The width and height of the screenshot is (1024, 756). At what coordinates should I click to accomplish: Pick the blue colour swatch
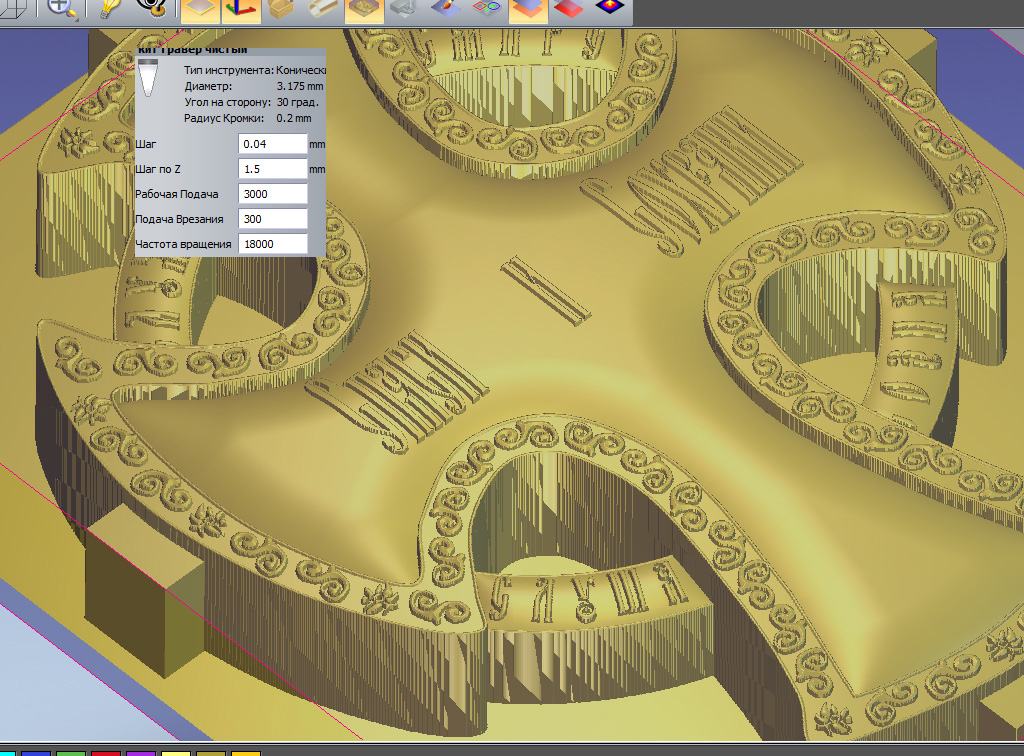pos(36,753)
